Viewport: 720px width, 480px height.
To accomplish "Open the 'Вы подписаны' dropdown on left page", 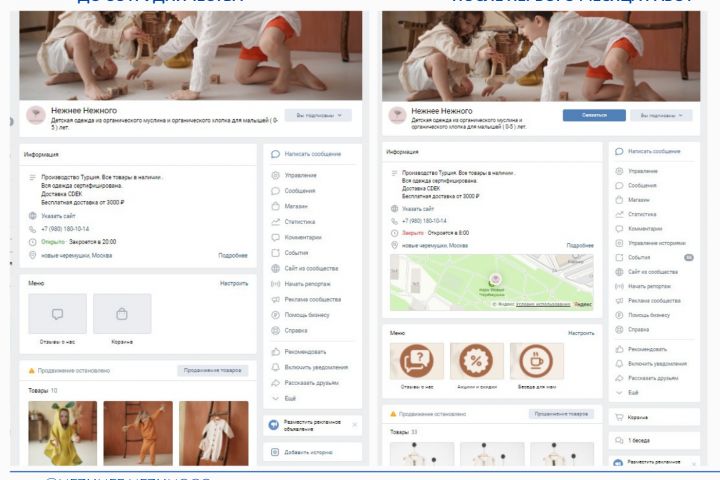I will (x=318, y=115).
